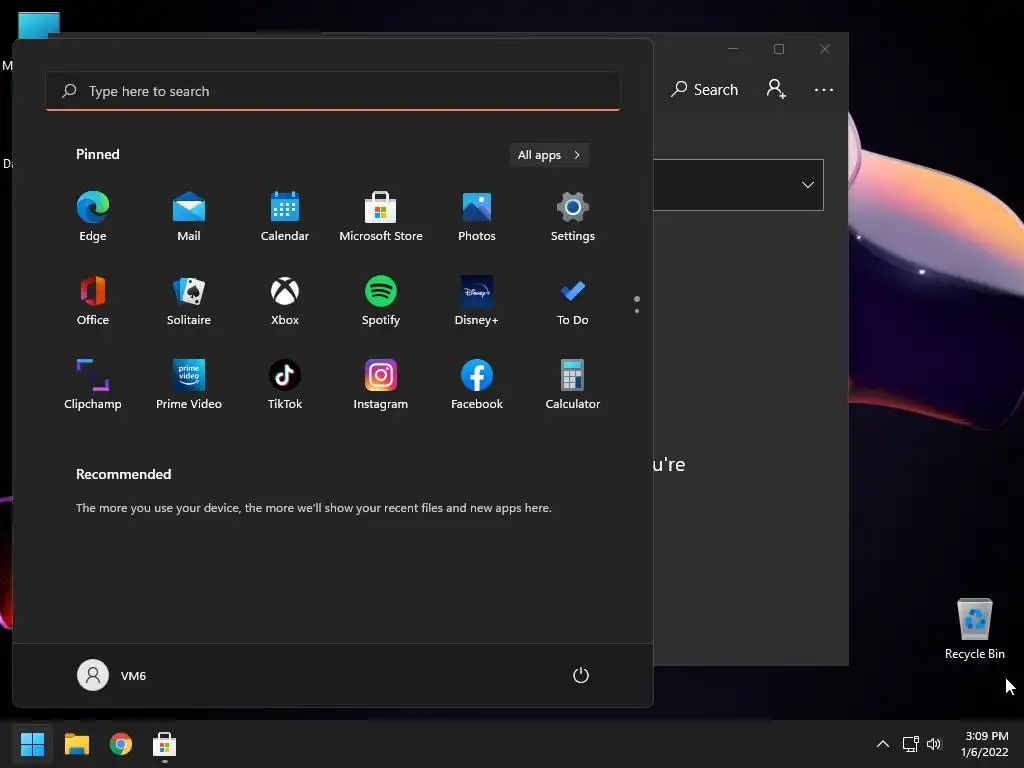Launch the Mail app
This screenshot has width=1024, height=768.
(x=189, y=217)
